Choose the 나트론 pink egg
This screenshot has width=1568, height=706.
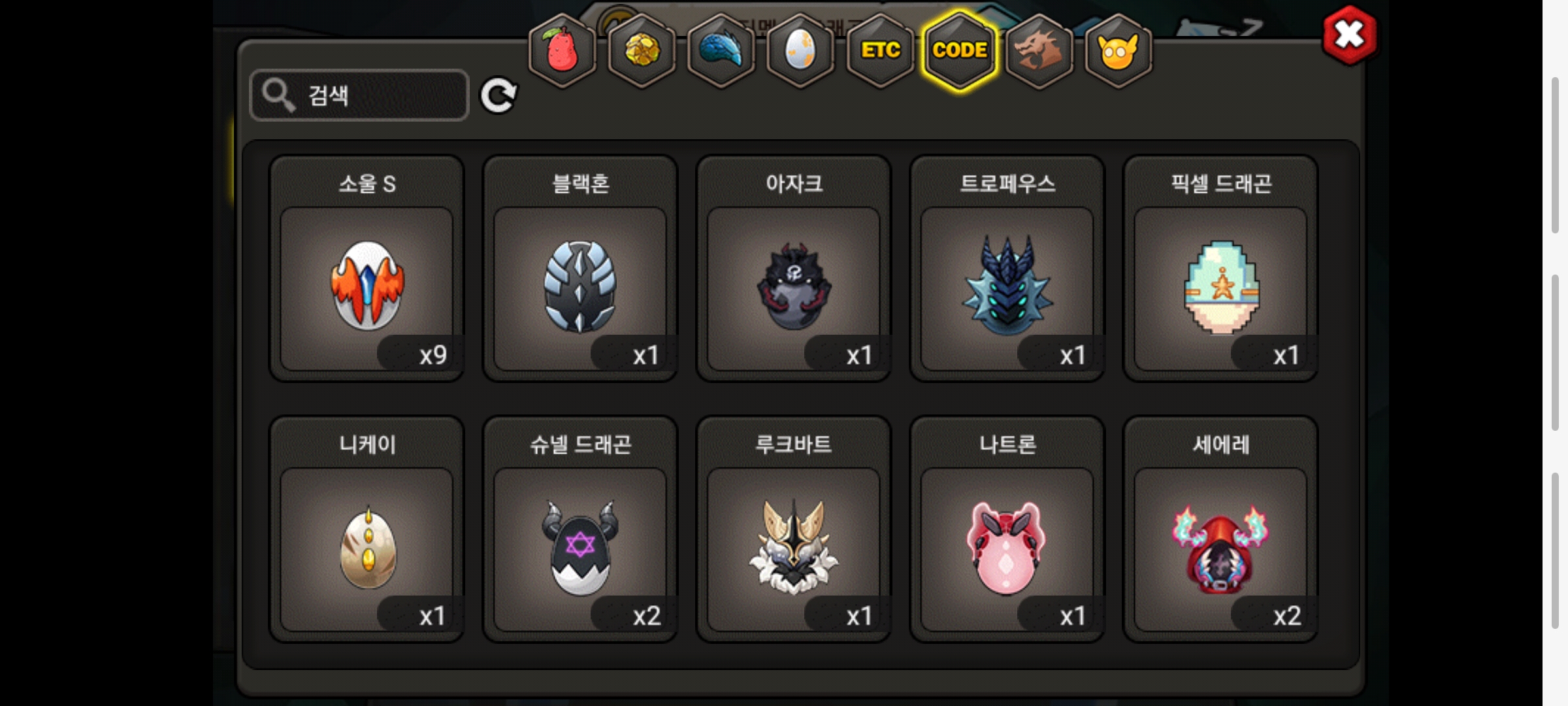1007,529
